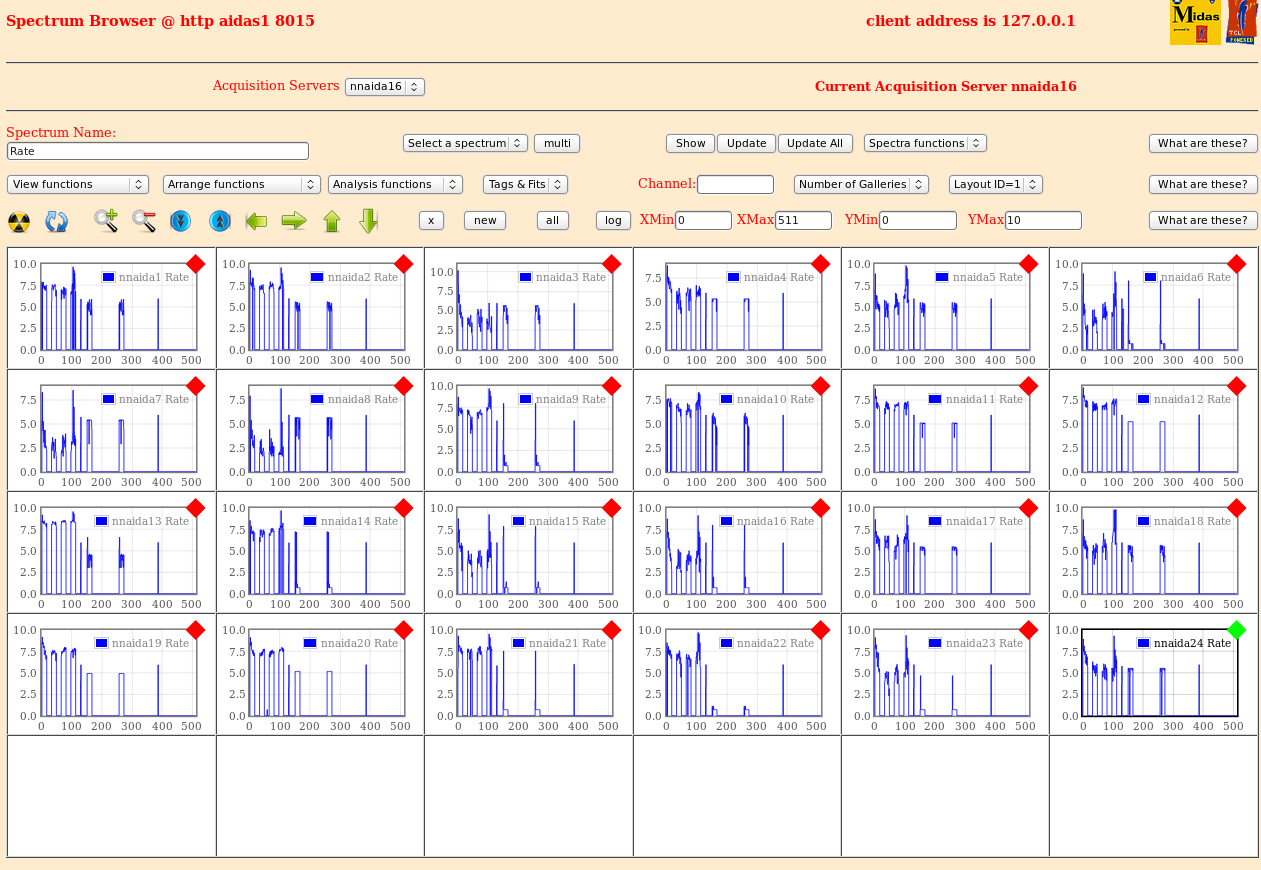Toggle the red diamond on nnaida1 Rate
The image size is (1261, 870).
click(196, 264)
